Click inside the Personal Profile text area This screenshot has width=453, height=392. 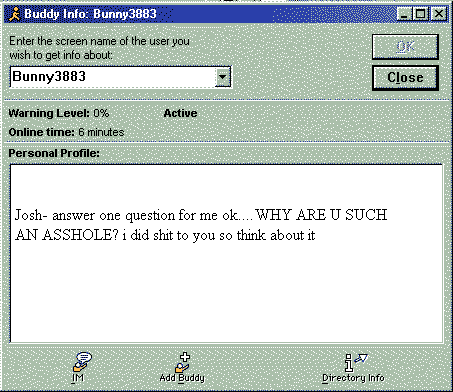point(227,253)
